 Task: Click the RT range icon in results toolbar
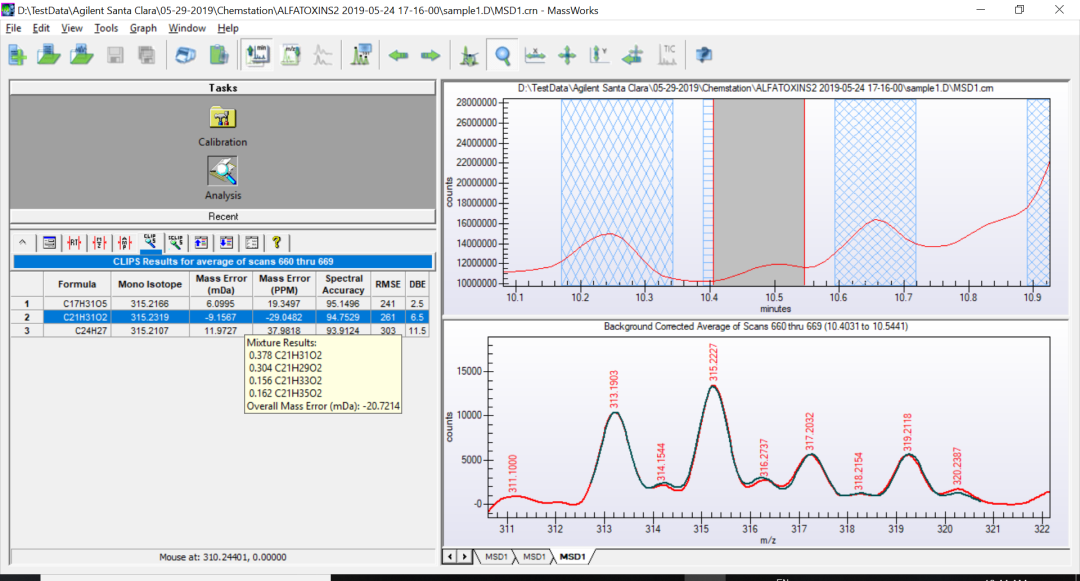pyautogui.click(x=74, y=242)
